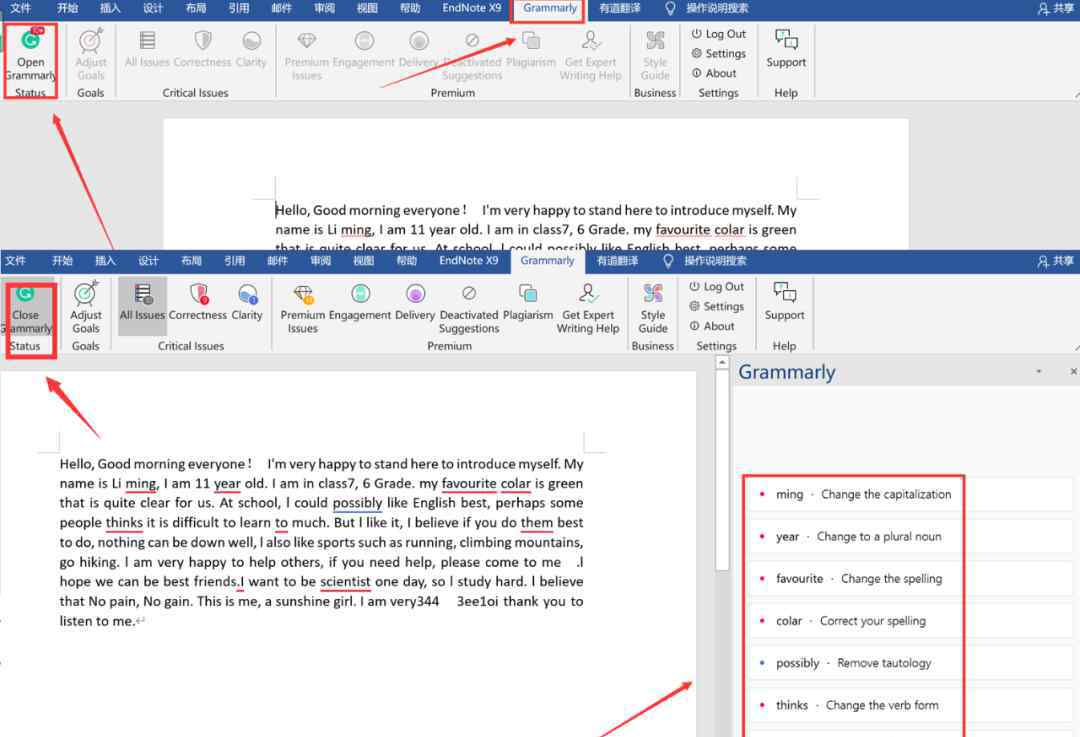Click Get Expert Writing Help in lower window
This screenshot has width=1080, height=737.
coord(588,309)
